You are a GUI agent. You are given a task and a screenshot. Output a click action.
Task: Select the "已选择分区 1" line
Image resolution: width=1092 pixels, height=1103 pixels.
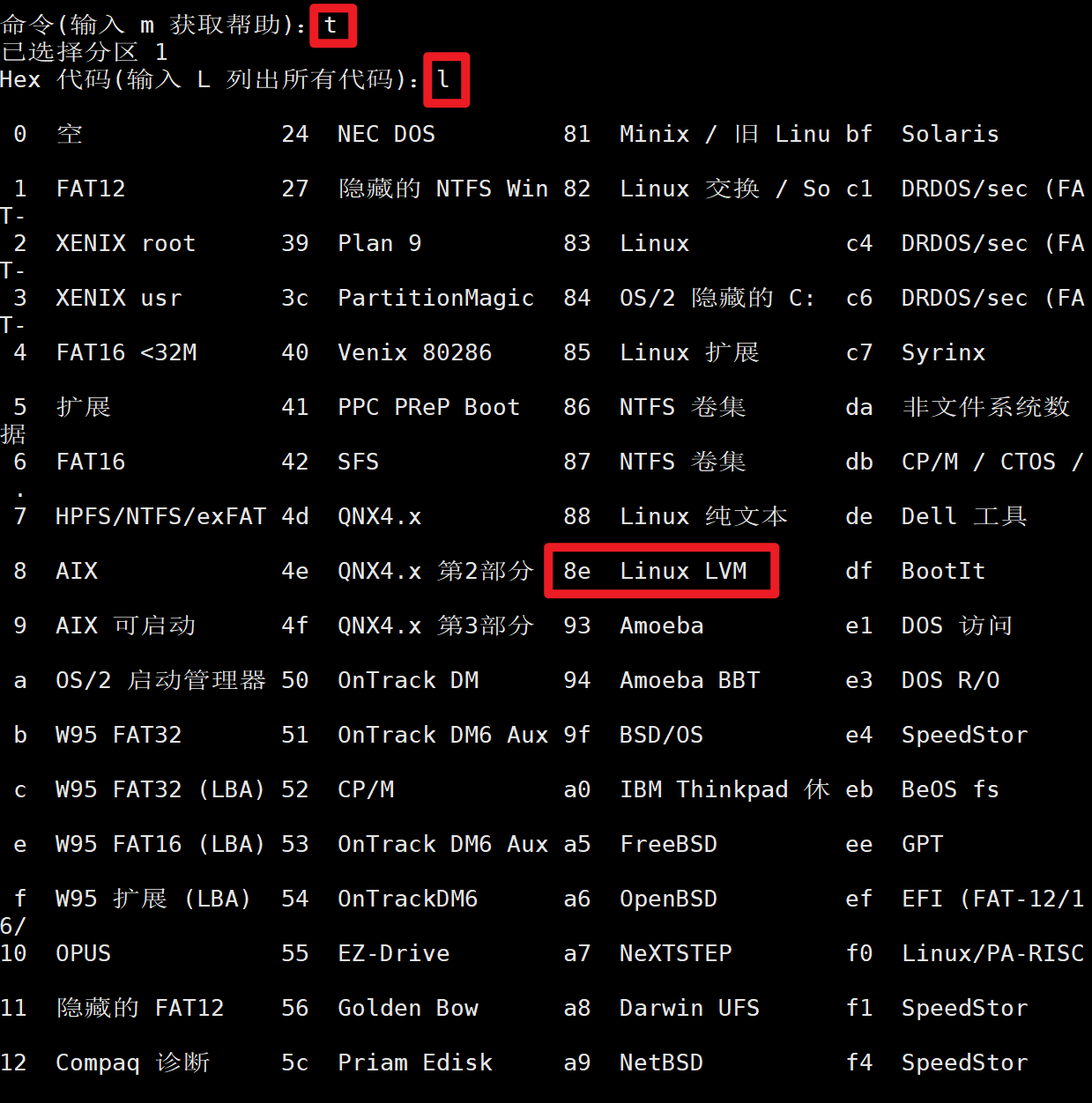coord(84,52)
